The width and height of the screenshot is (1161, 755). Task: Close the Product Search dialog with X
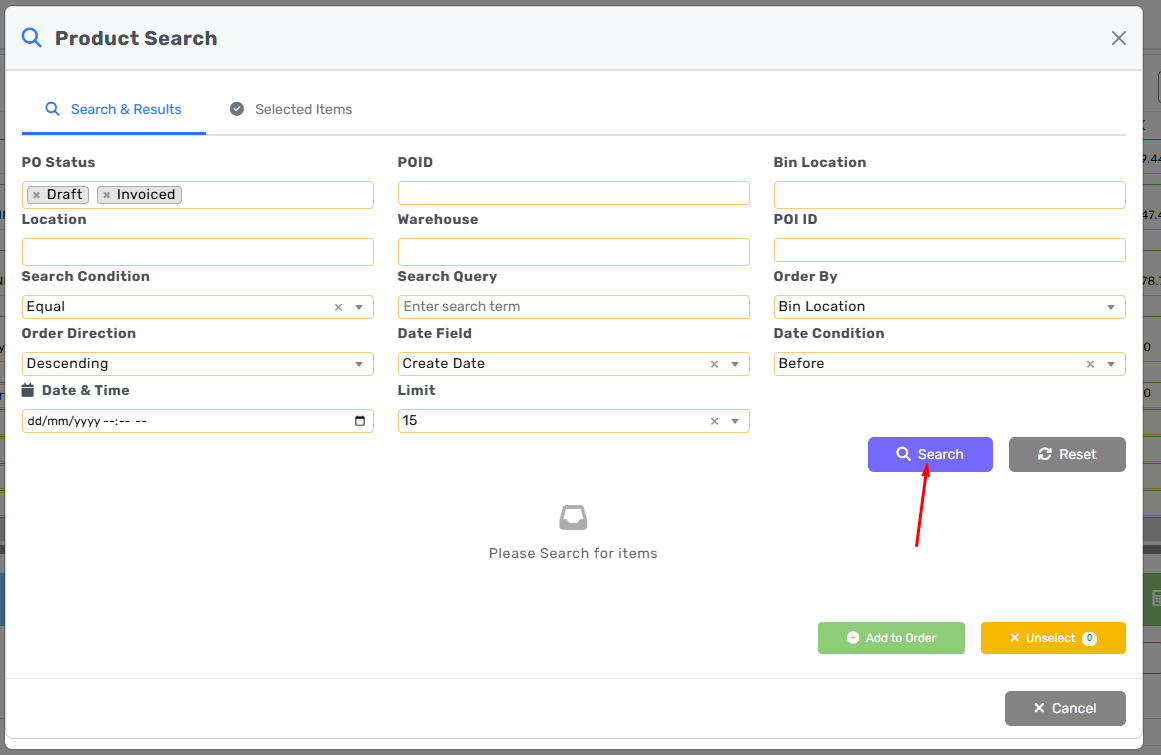pyautogui.click(x=1118, y=38)
